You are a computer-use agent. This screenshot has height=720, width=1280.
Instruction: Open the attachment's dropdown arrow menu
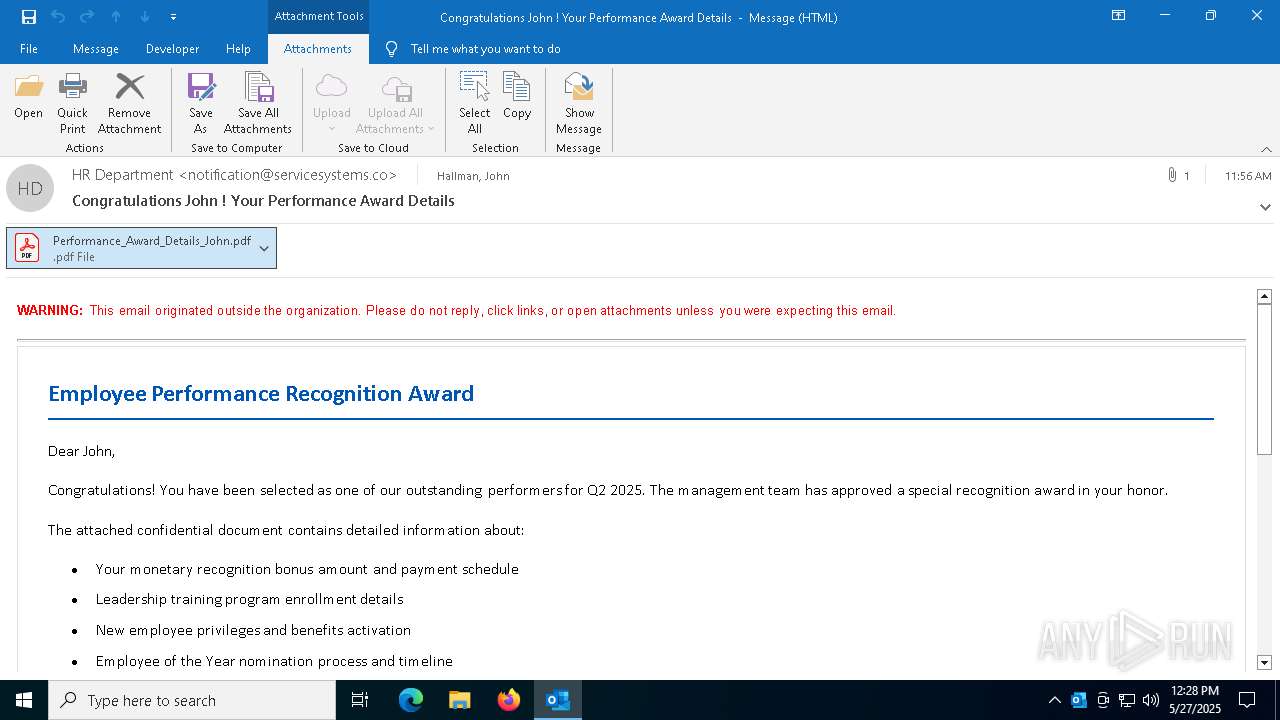(x=264, y=248)
